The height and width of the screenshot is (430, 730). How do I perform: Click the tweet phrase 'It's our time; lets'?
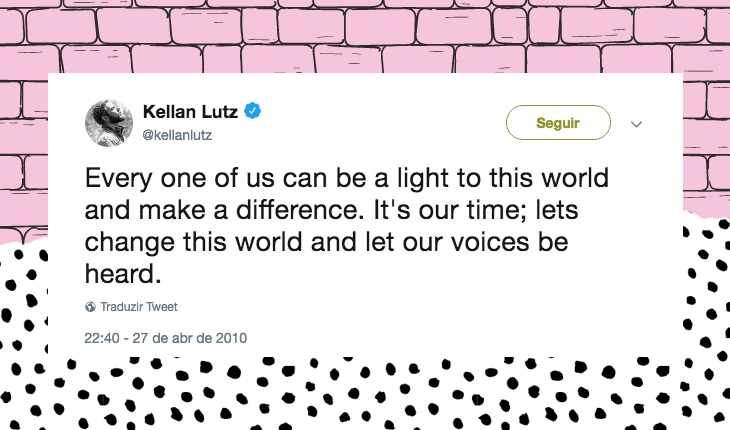point(476,209)
